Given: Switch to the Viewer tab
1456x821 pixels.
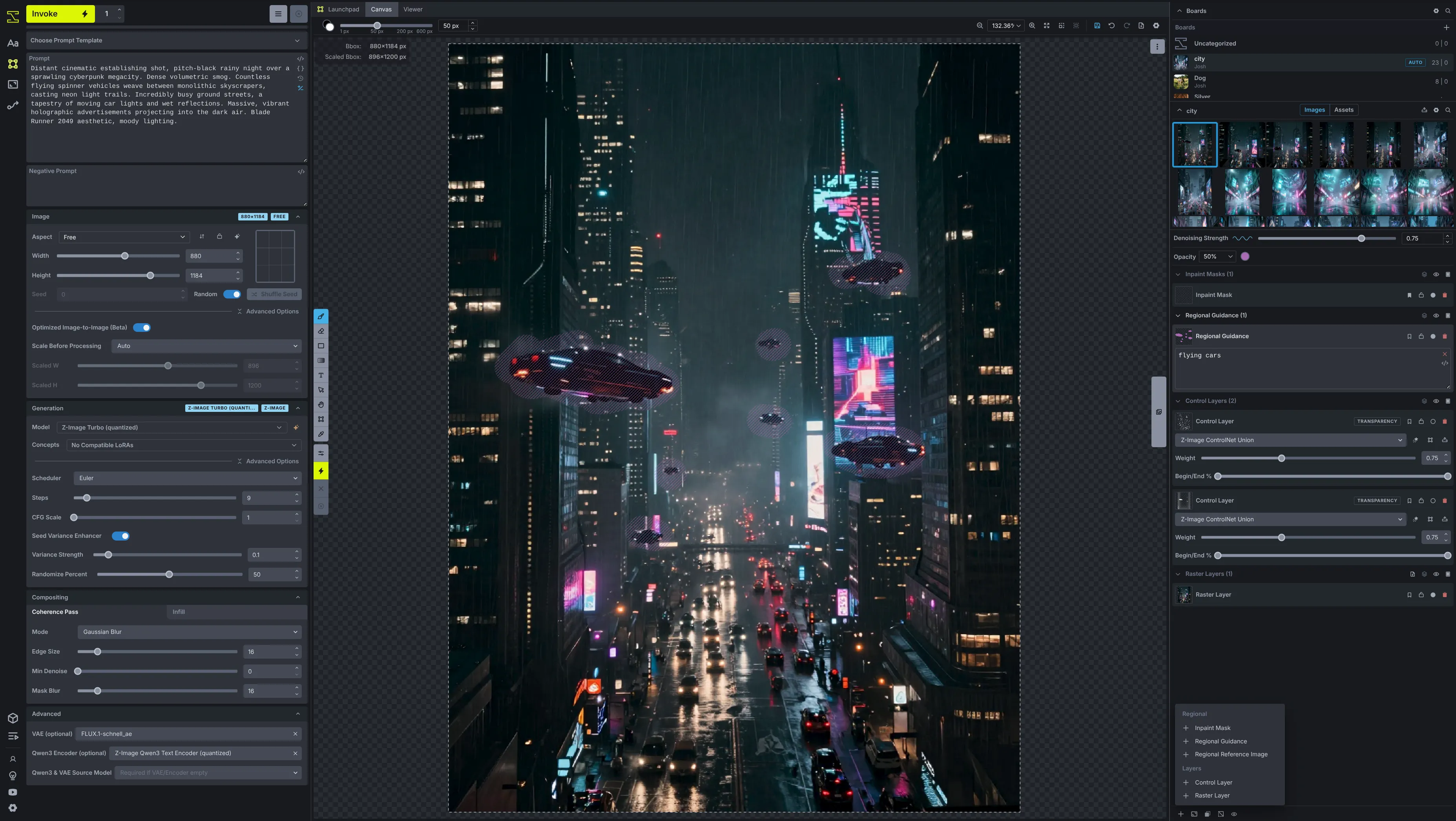Looking at the screenshot, I should tap(412, 9).
